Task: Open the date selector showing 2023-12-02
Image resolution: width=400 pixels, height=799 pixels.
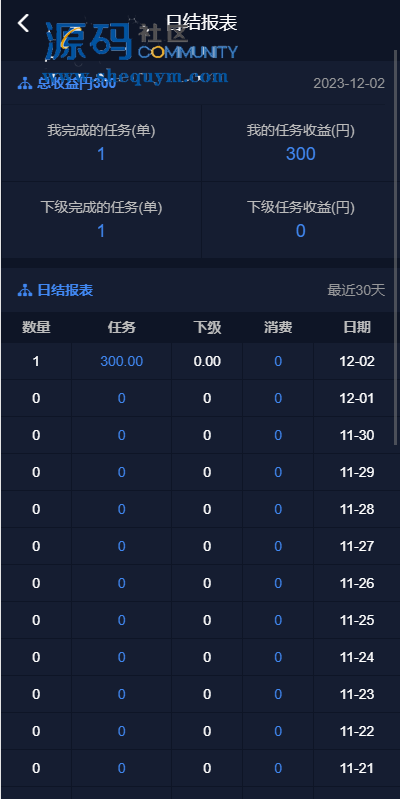Action: pos(349,84)
